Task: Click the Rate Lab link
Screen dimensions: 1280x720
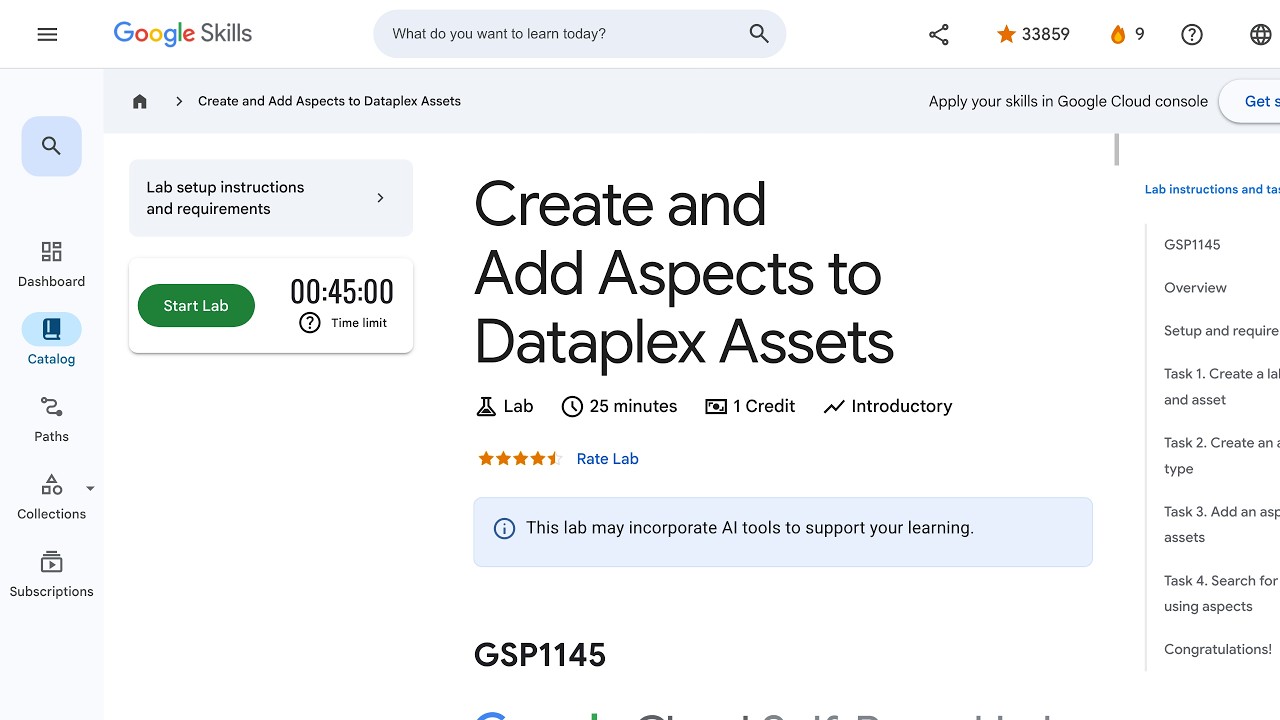Action: click(607, 459)
